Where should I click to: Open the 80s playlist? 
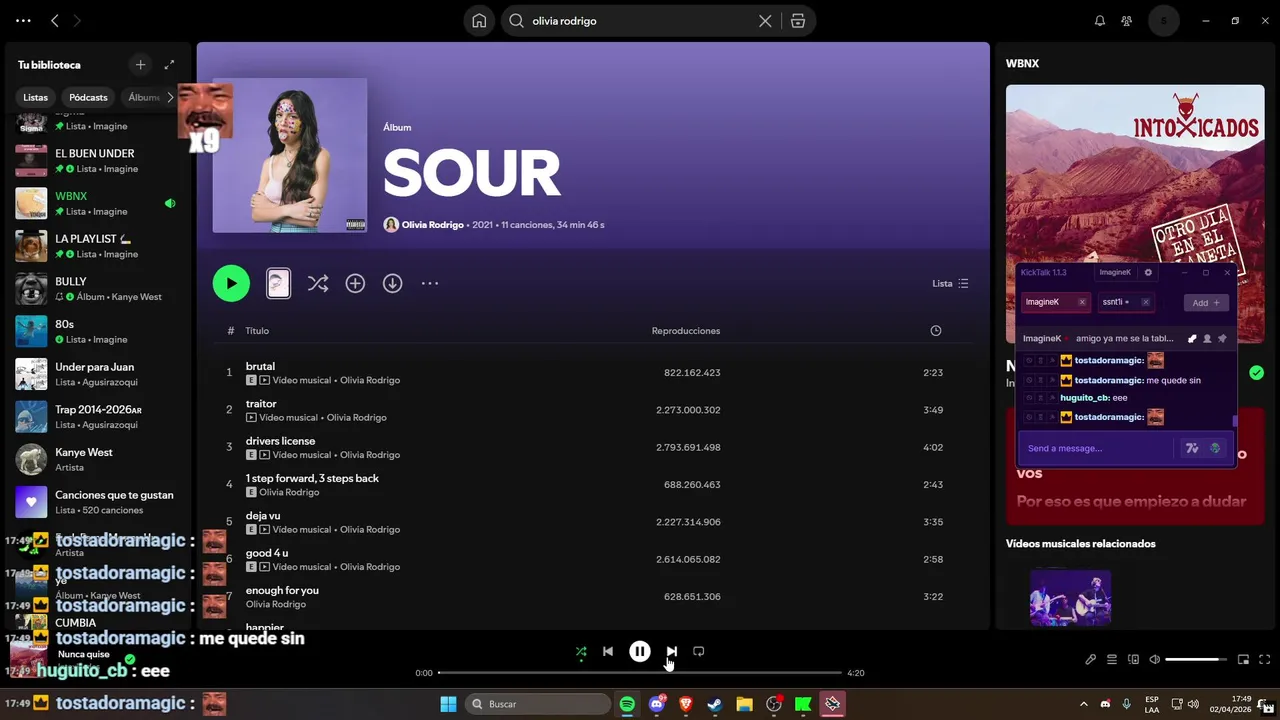98,332
